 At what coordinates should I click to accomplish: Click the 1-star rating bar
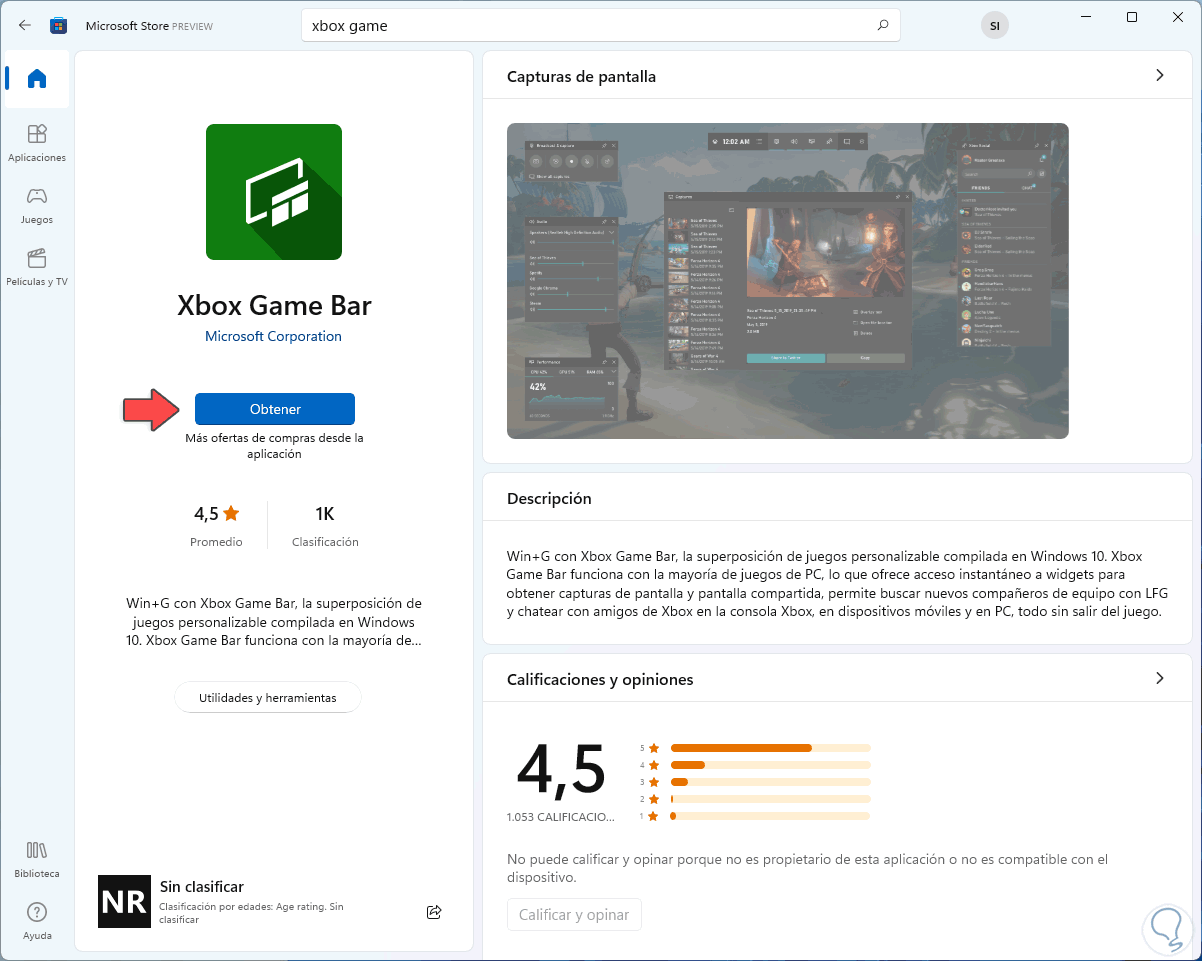point(771,816)
